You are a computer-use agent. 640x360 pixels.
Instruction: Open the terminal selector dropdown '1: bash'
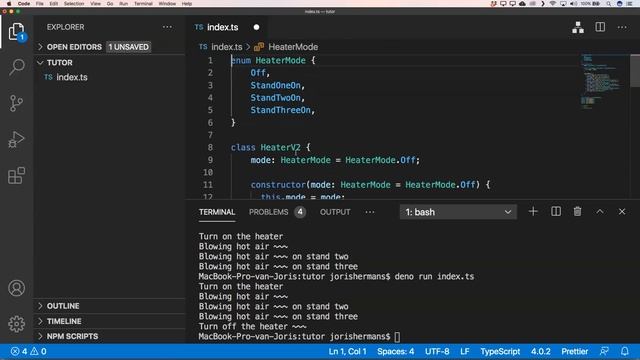tap(458, 212)
